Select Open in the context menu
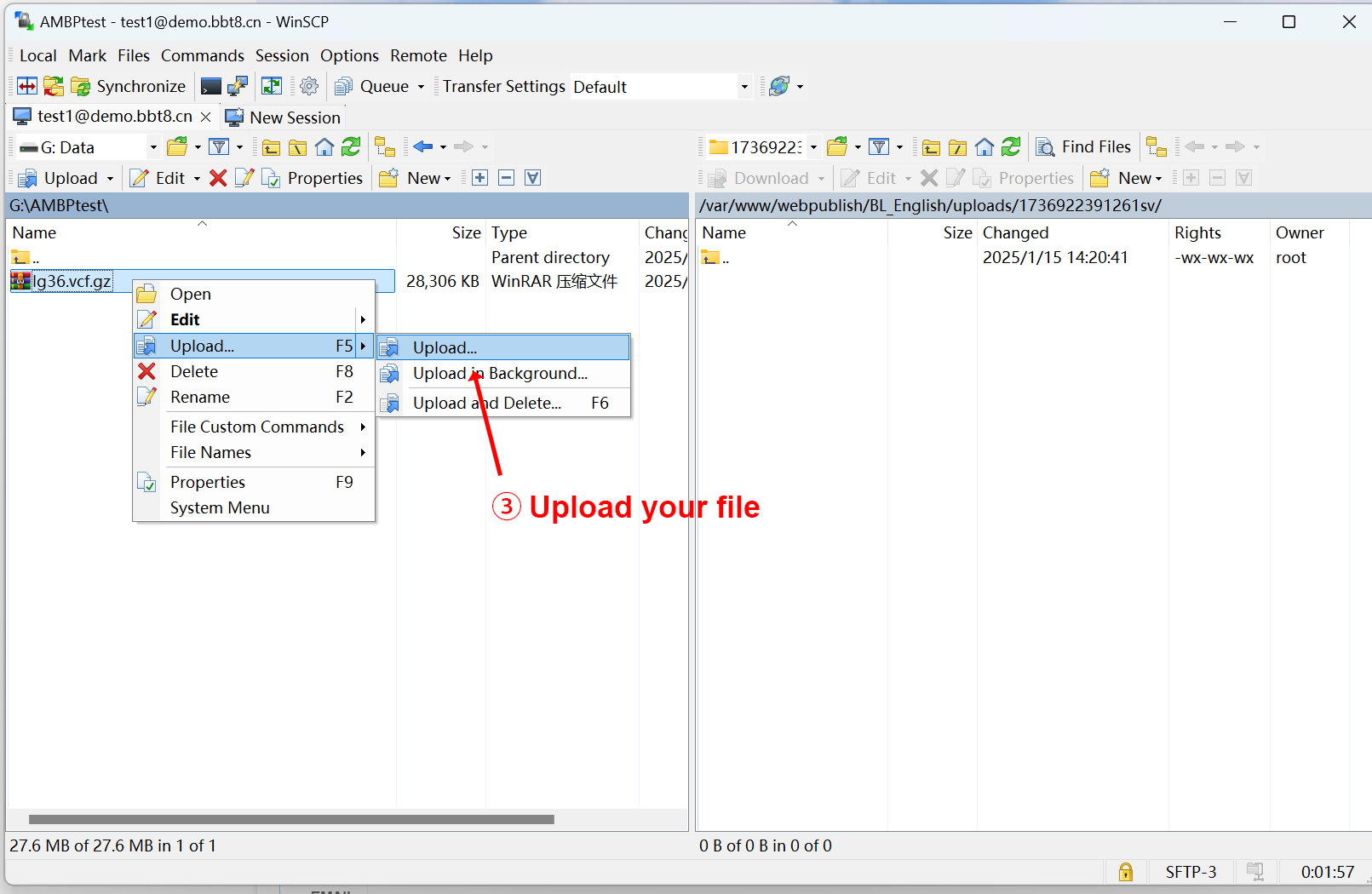Screen dimensions: 1372x894 pos(254,294)
